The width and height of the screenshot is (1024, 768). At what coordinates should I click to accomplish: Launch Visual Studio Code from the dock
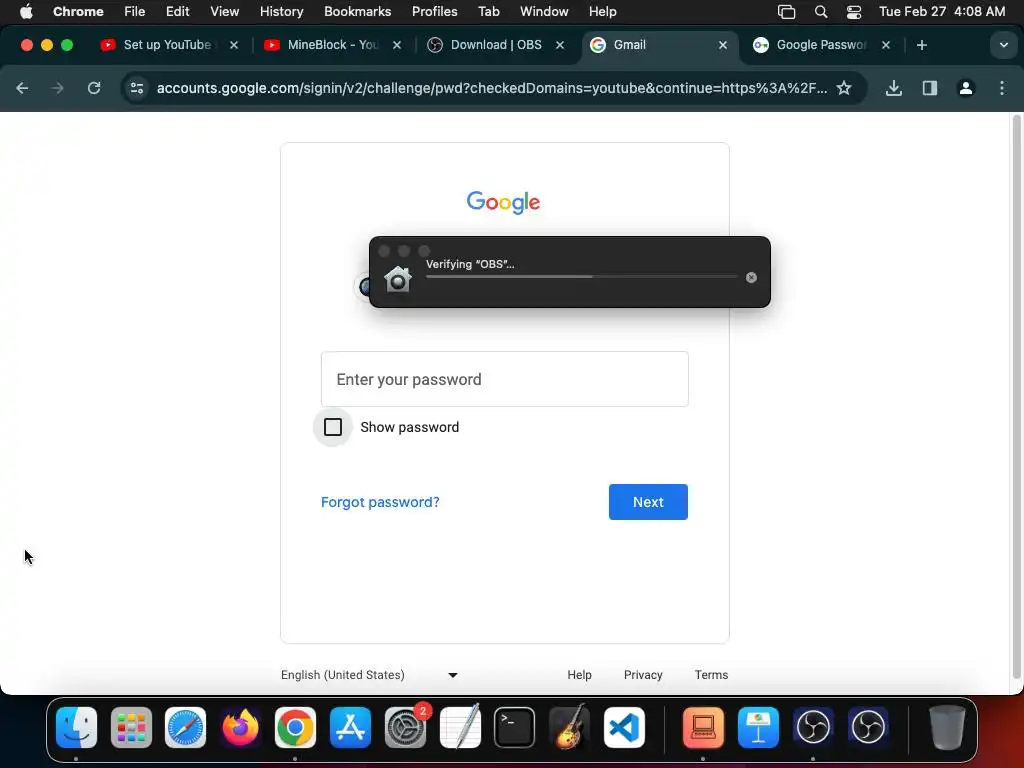(624, 727)
